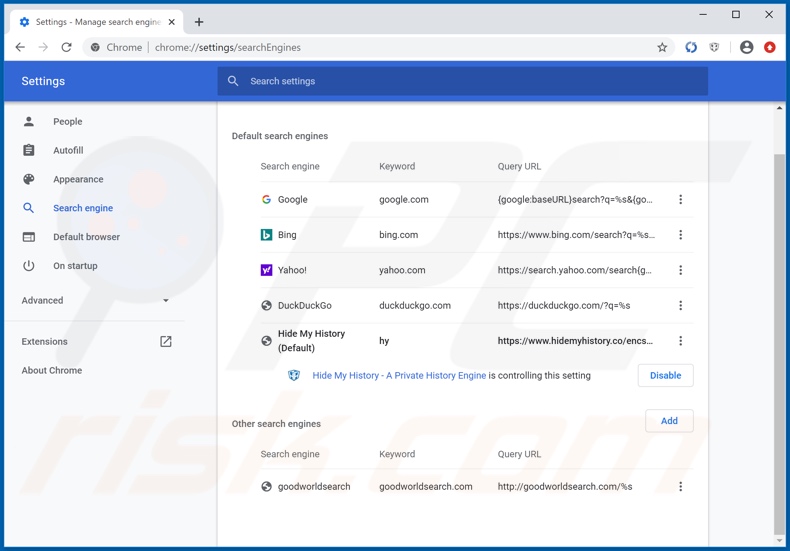Screen dimensions: 790x551
Task: Click the keyword 'hy'
Action: (x=384, y=341)
